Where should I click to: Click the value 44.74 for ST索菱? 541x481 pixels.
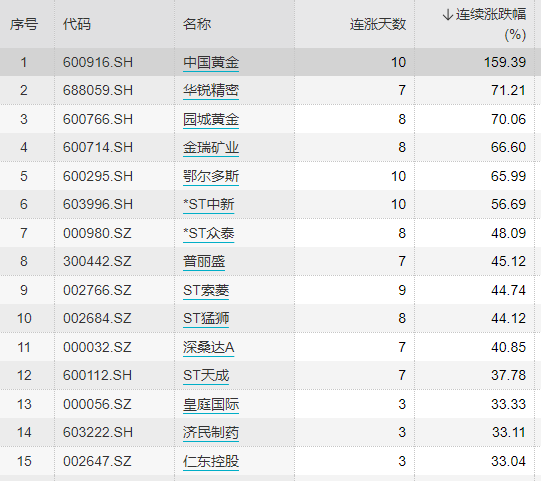tap(508, 290)
